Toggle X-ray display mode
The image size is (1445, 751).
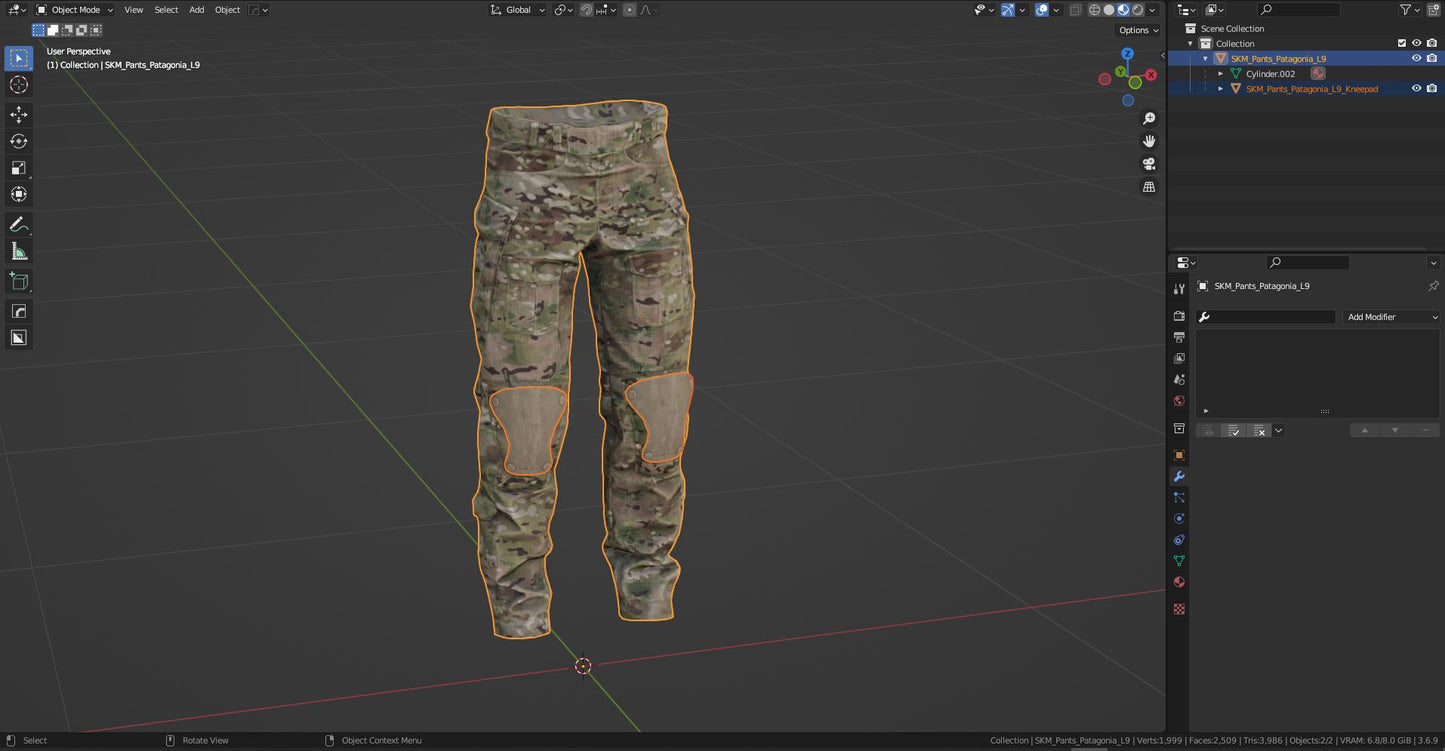click(x=1075, y=10)
